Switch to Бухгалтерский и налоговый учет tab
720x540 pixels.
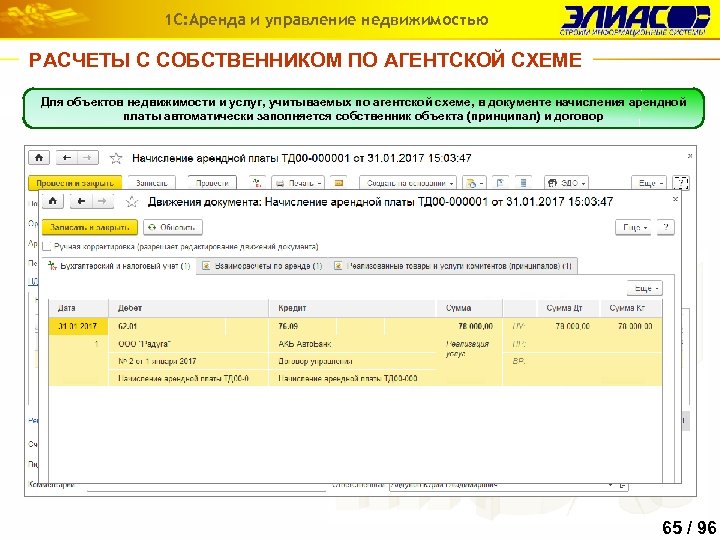[119, 266]
